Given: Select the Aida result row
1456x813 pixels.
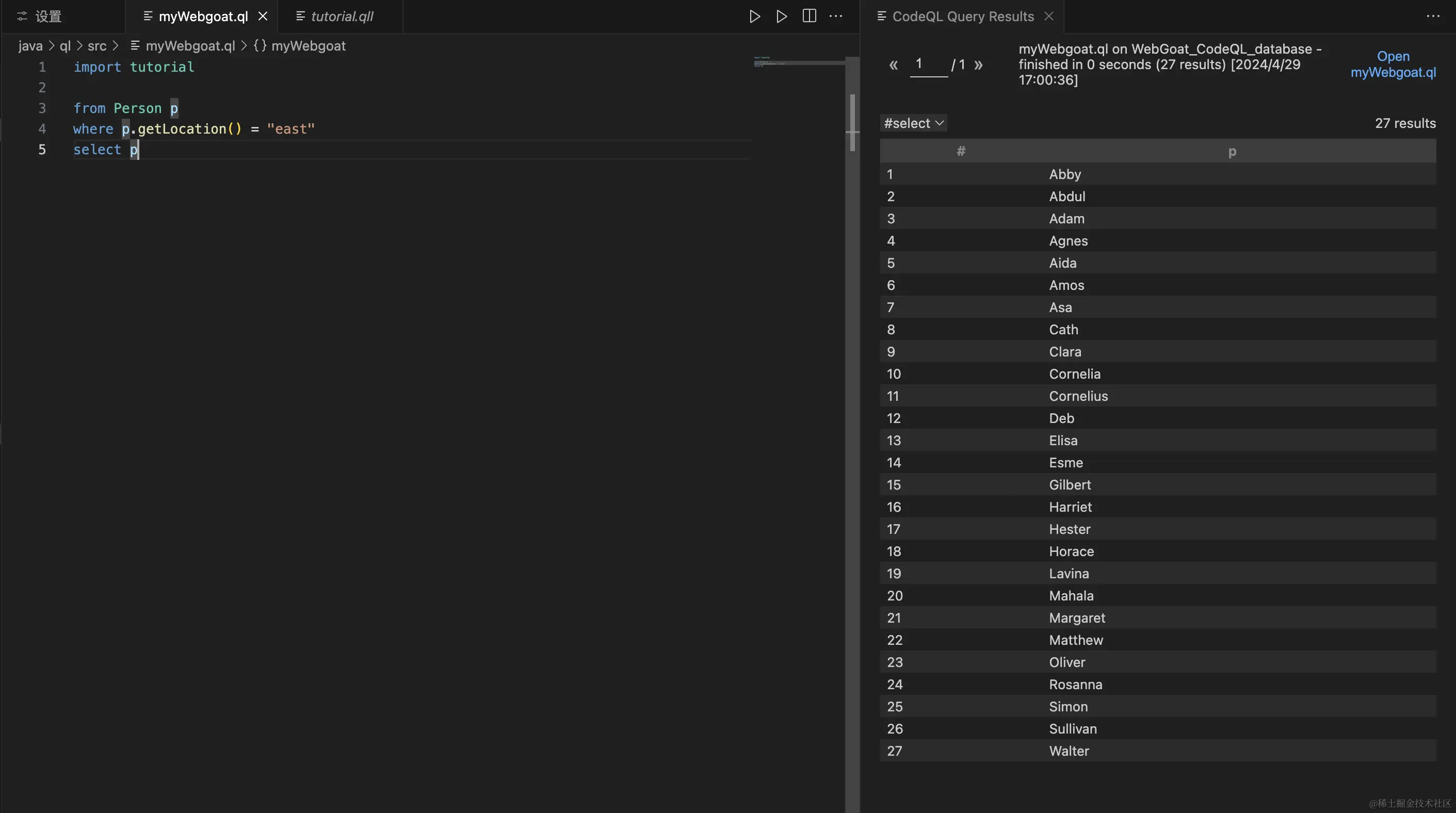Looking at the screenshot, I should coord(1158,263).
